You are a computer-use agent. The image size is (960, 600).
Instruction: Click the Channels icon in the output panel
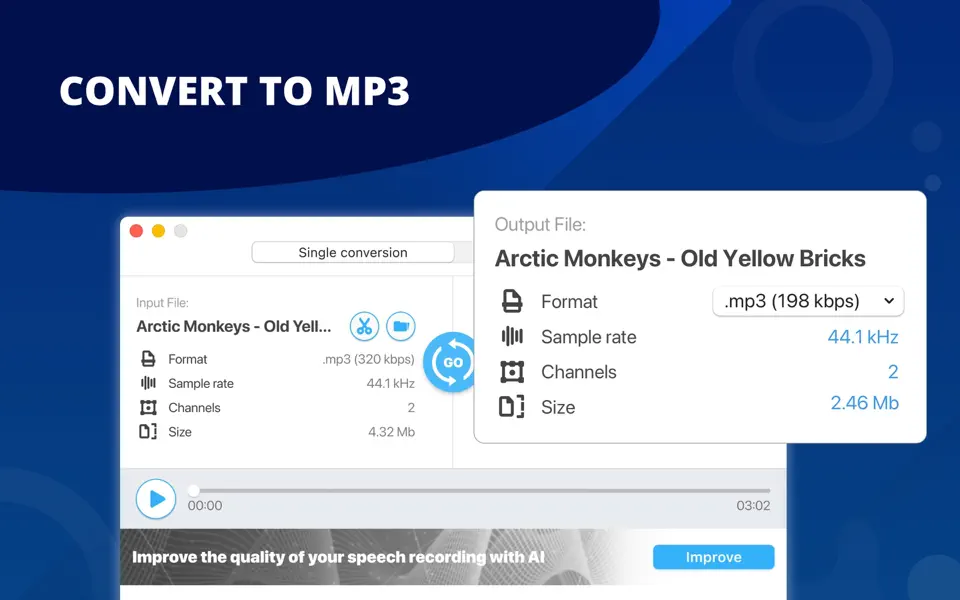(511, 372)
